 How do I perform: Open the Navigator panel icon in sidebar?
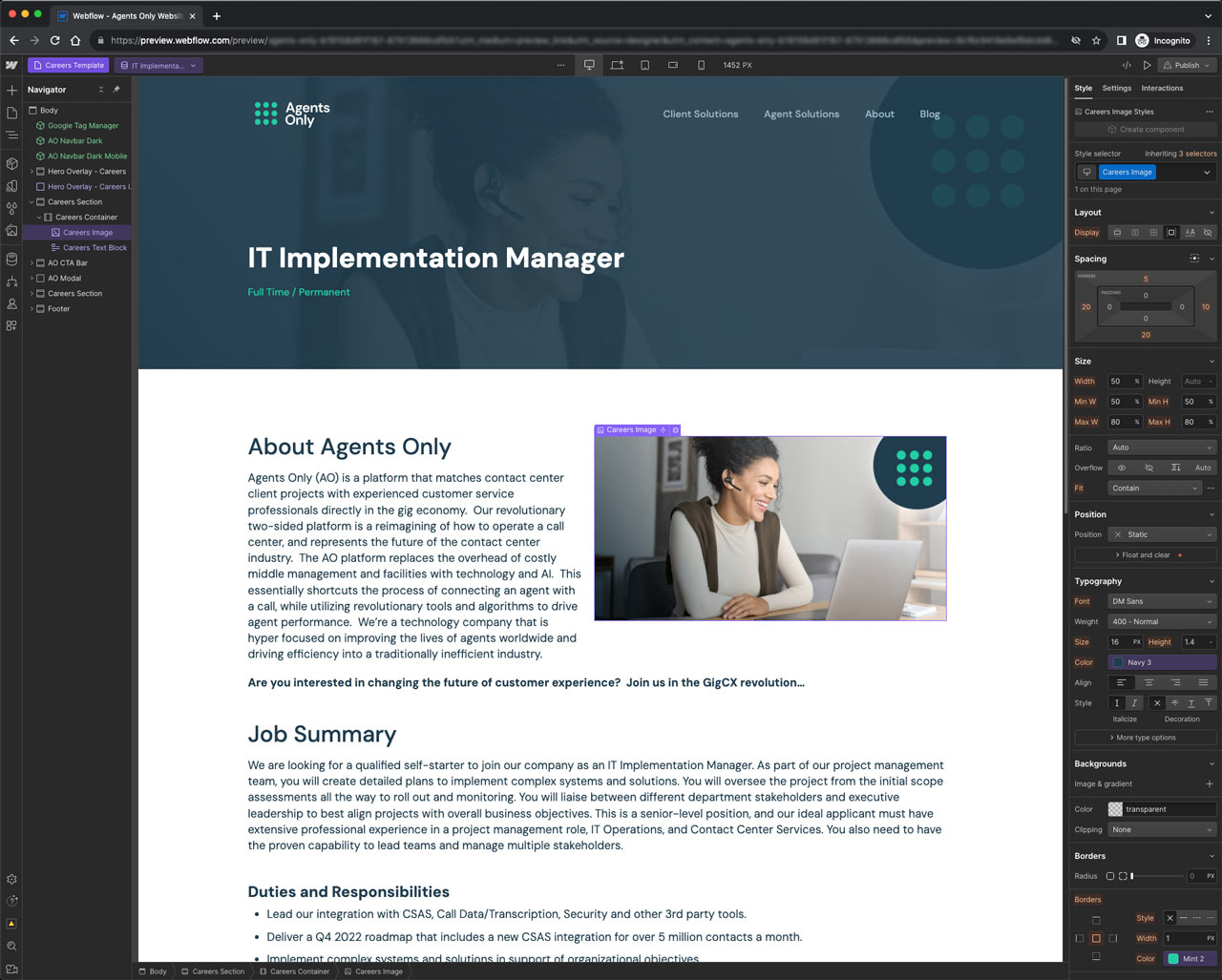point(11,136)
